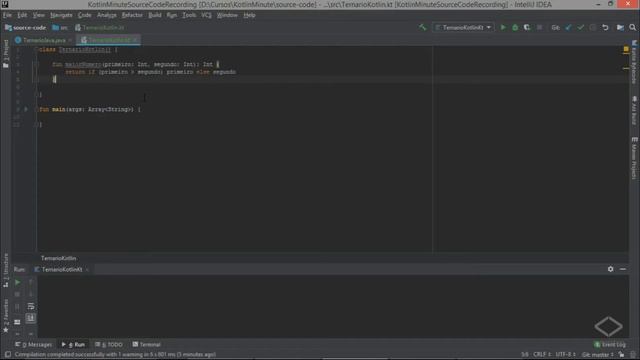Open the Run tool window tab at bottom
640x360 pixels.
(73, 344)
